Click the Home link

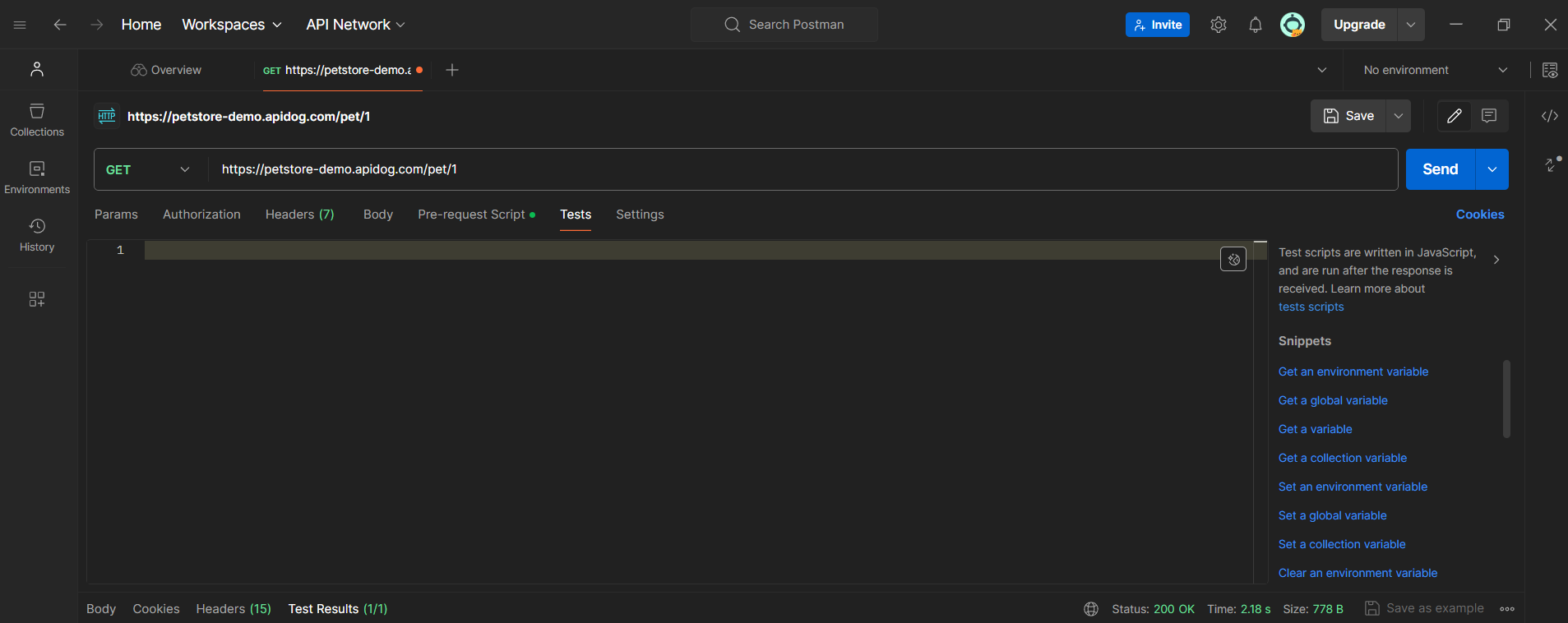click(141, 25)
